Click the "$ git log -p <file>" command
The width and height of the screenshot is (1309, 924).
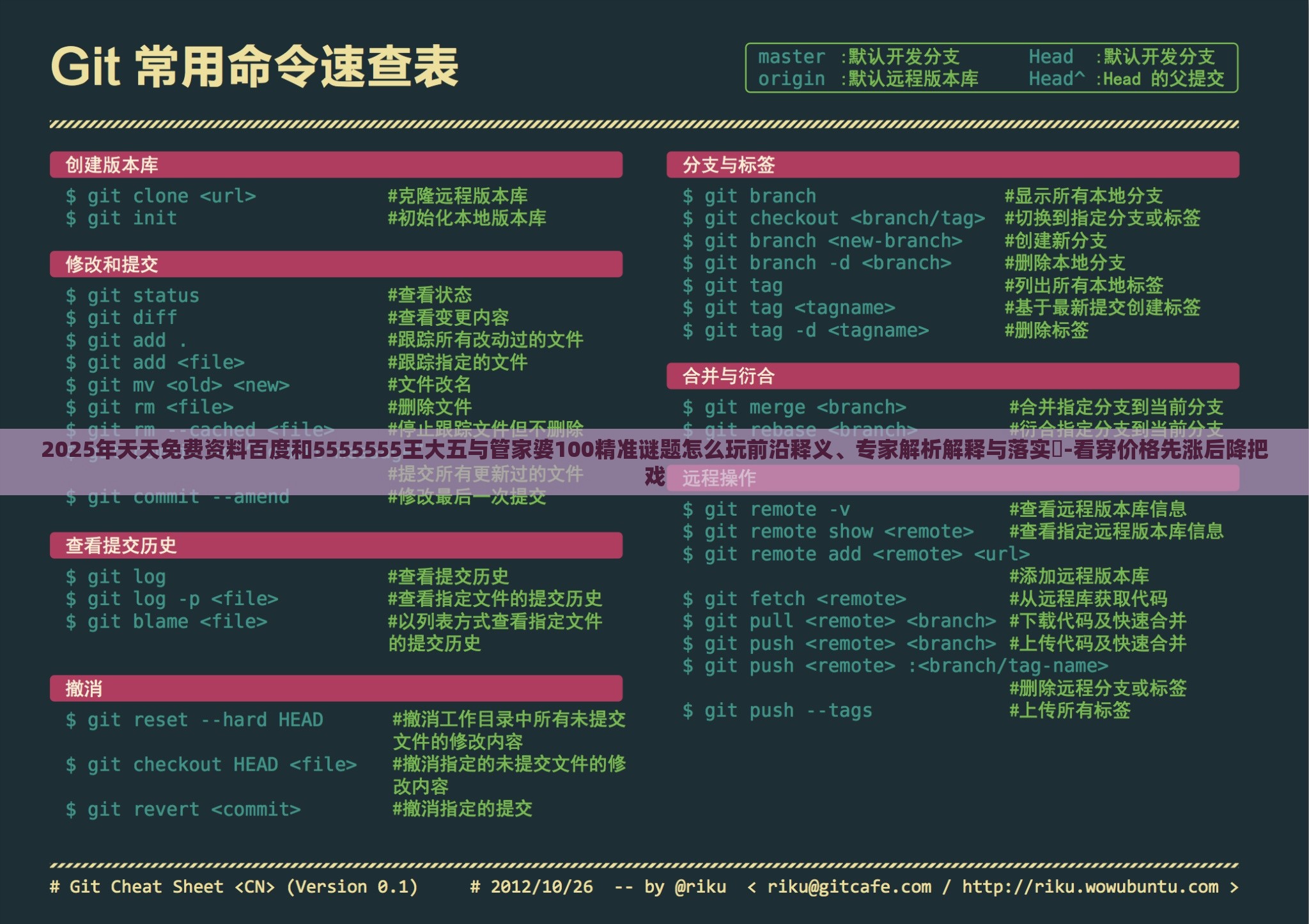pyautogui.click(x=172, y=599)
